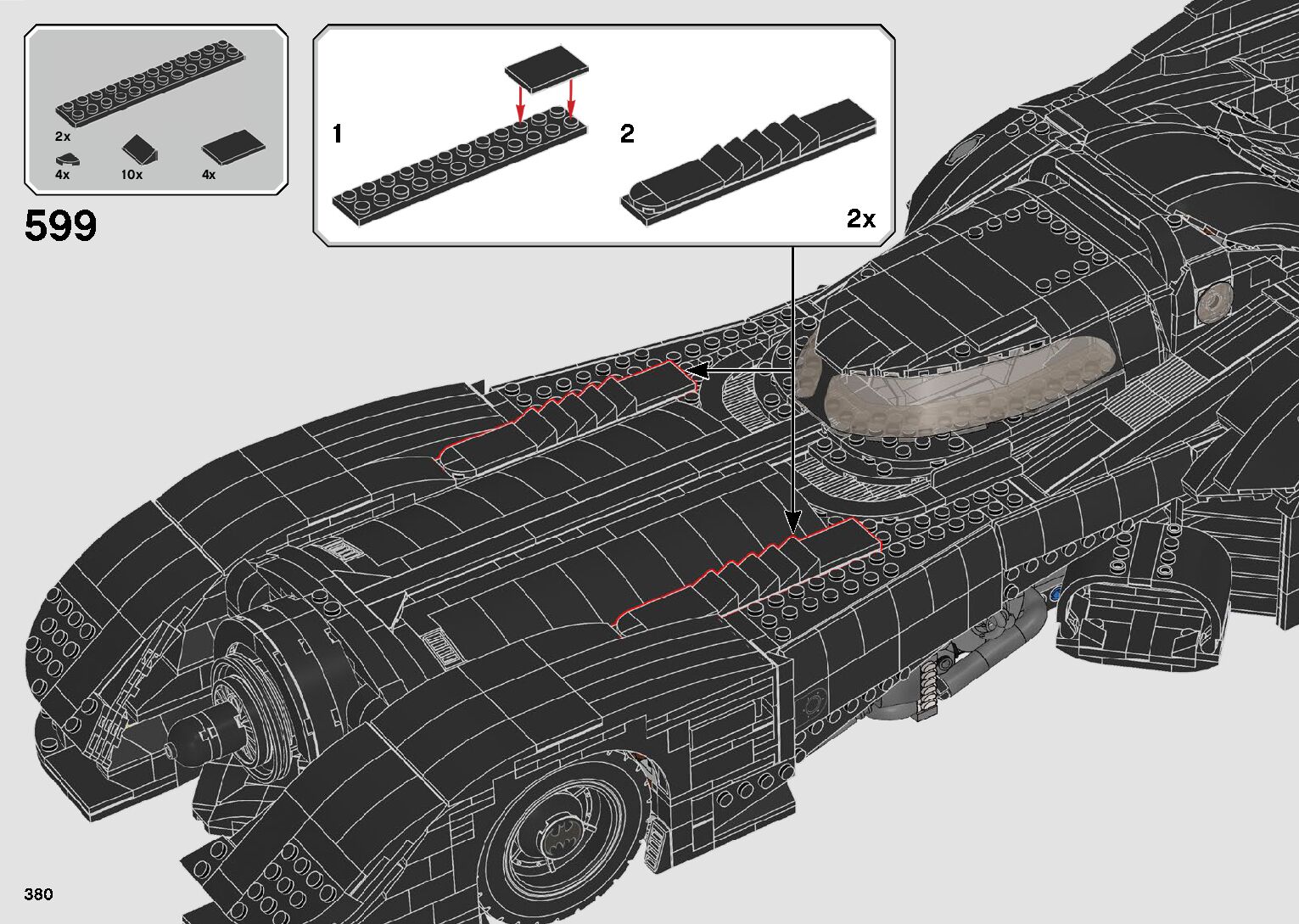Click the 2x multiplier in the sub-assembly box
Image resolution: width=1299 pixels, height=924 pixels.
pos(860,219)
